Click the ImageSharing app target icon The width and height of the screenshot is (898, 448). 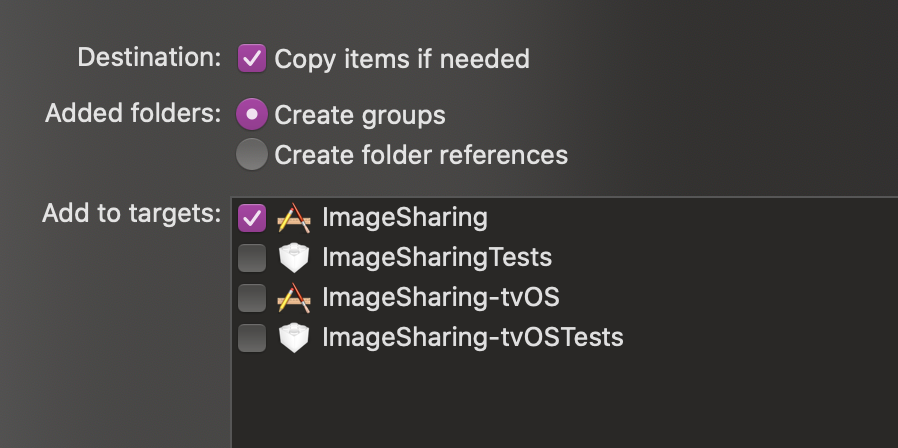294,218
